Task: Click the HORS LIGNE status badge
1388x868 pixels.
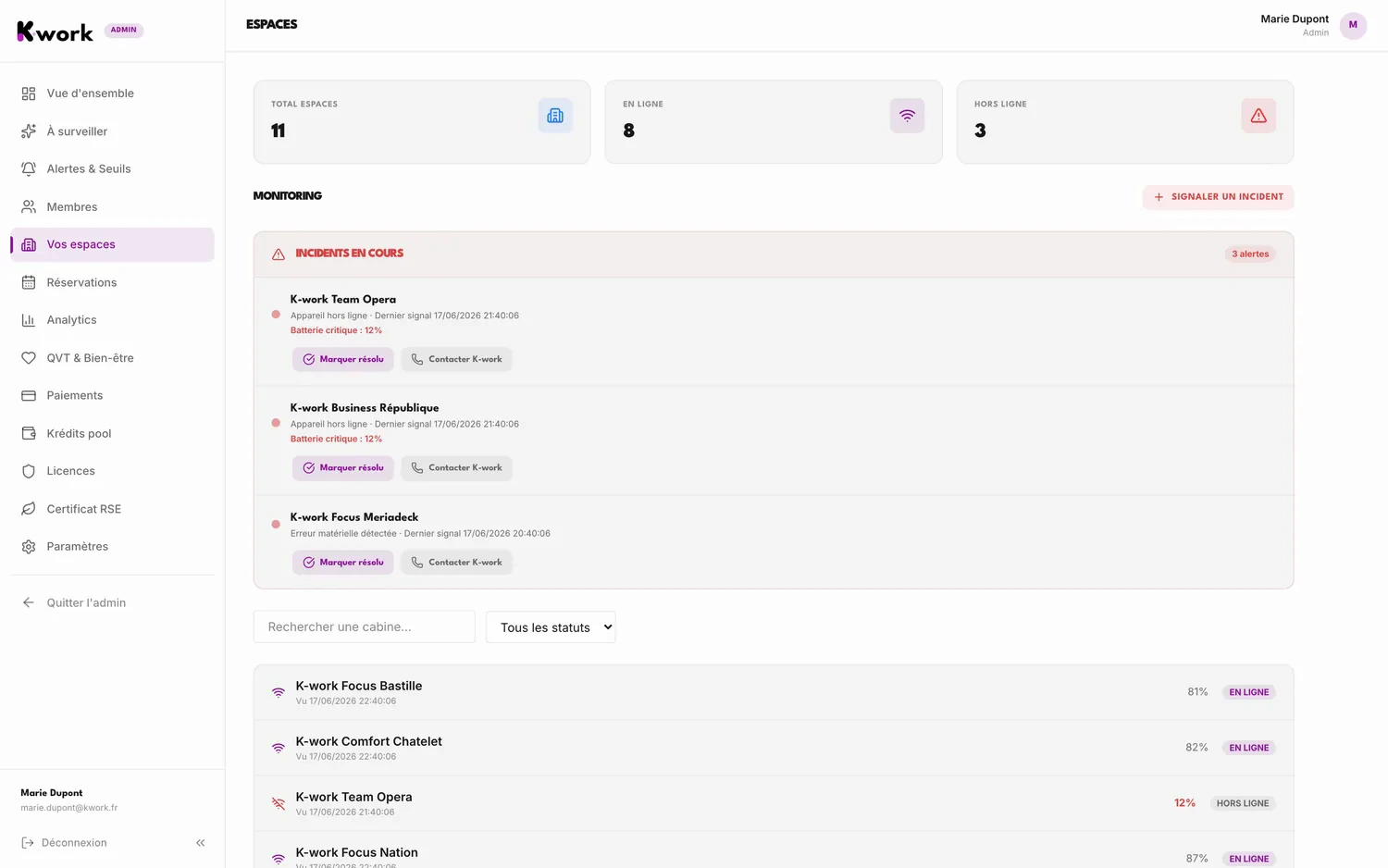Action: (1243, 803)
